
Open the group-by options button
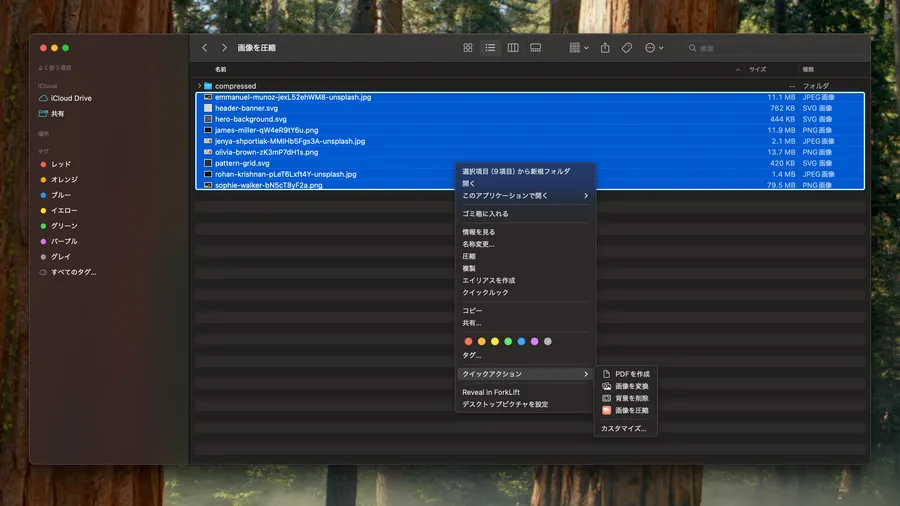pyautogui.click(x=579, y=48)
